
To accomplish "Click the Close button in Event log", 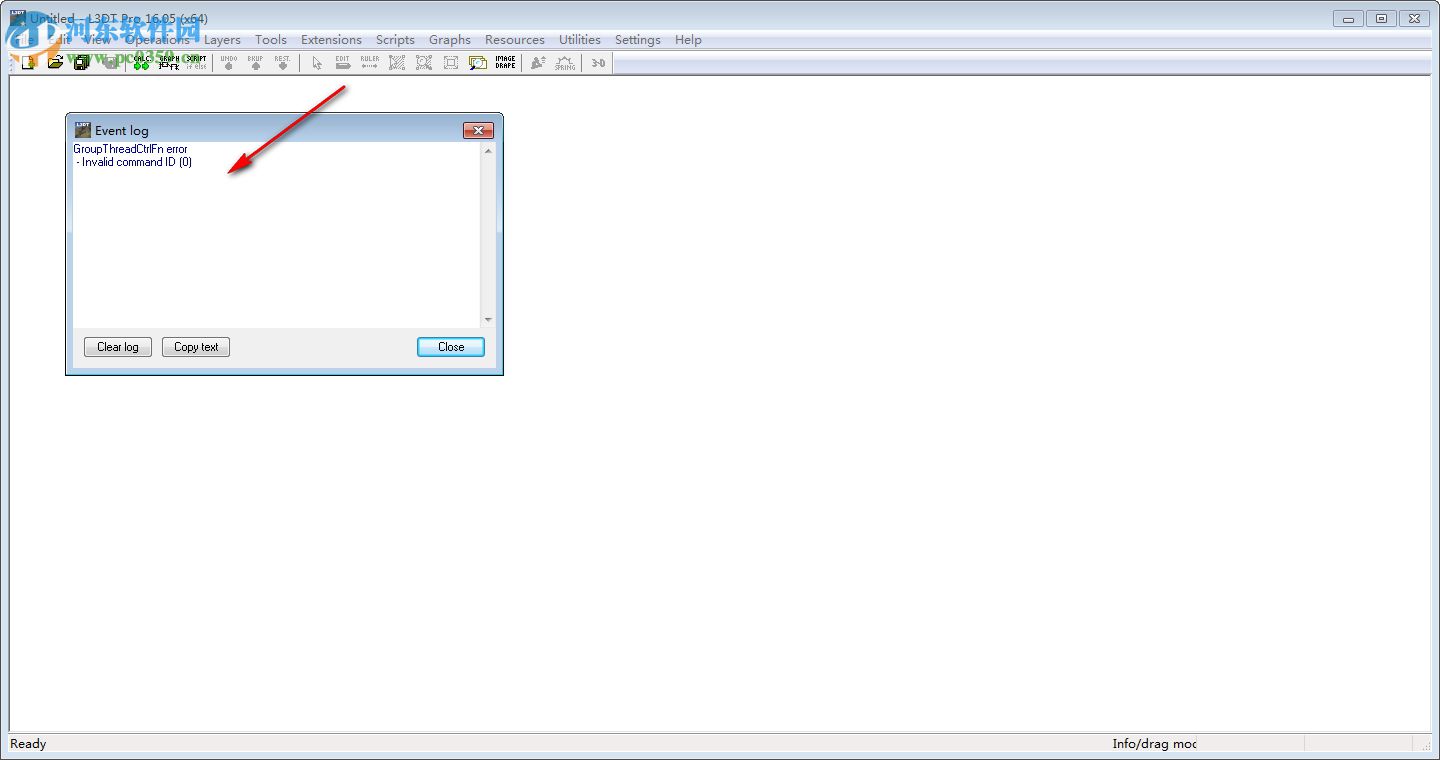I will pyautogui.click(x=451, y=347).
